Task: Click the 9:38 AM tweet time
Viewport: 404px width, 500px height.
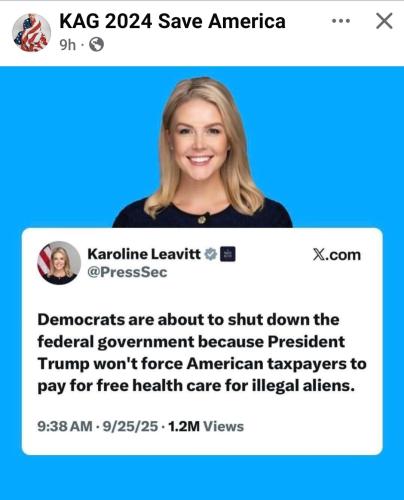Action: 65,426
